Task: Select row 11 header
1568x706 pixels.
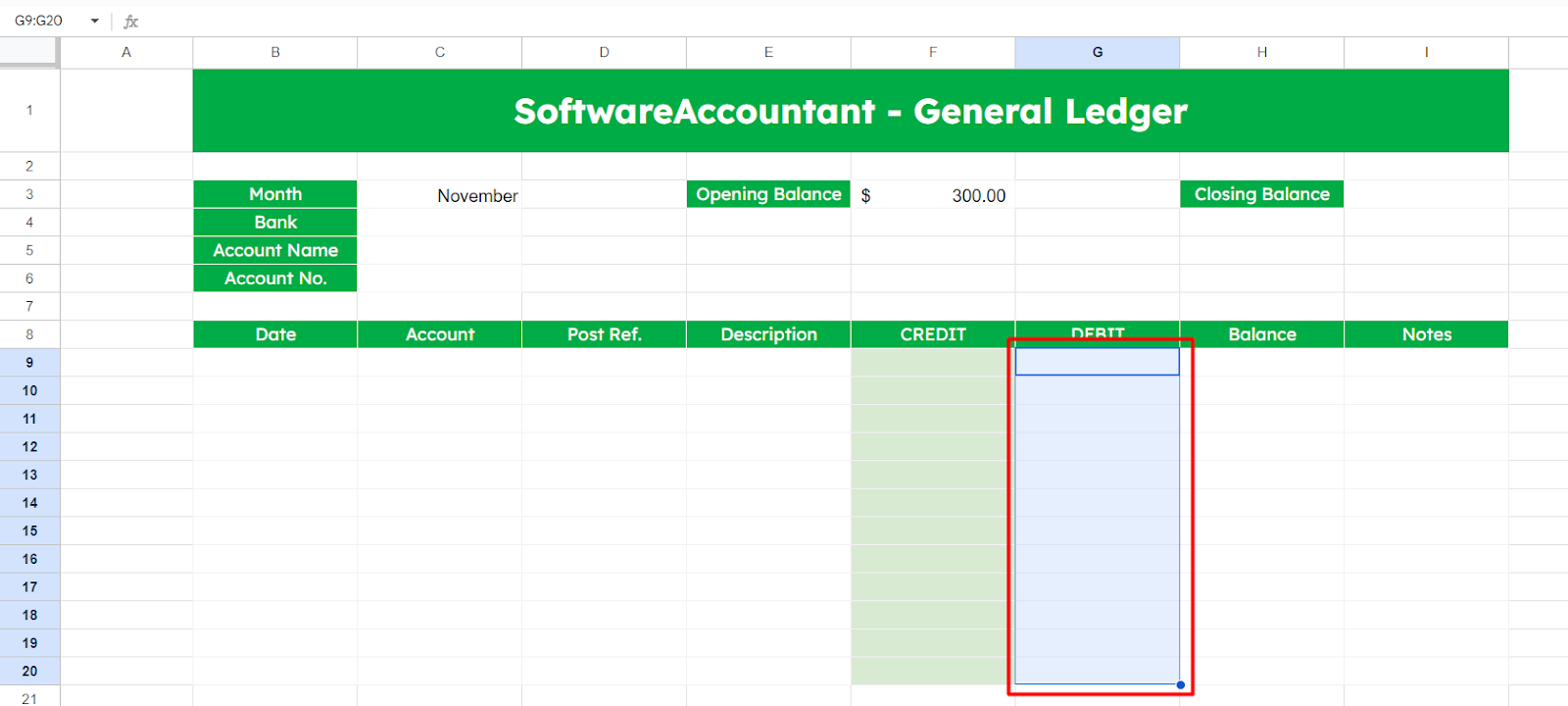Action: [x=29, y=419]
